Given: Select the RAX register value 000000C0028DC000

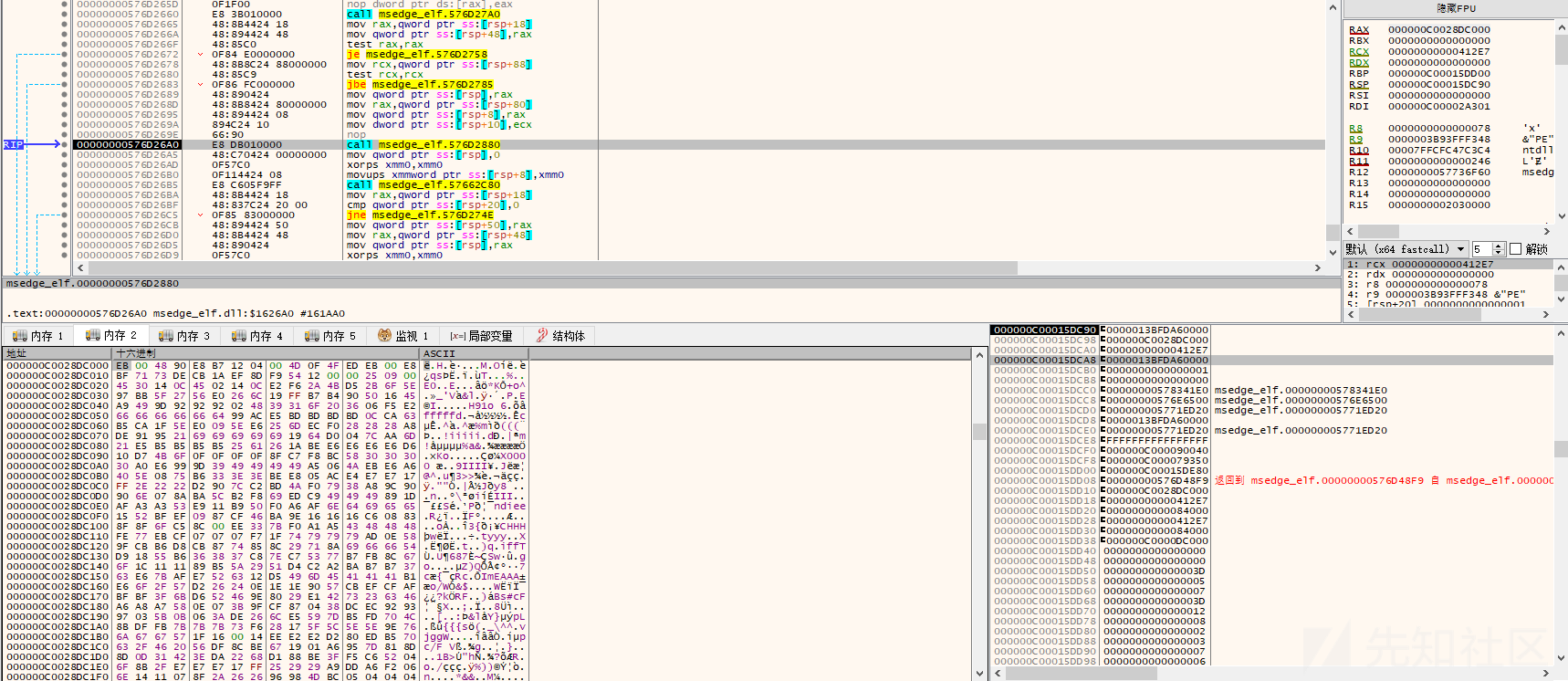Looking at the screenshot, I should coord(1439,29).
